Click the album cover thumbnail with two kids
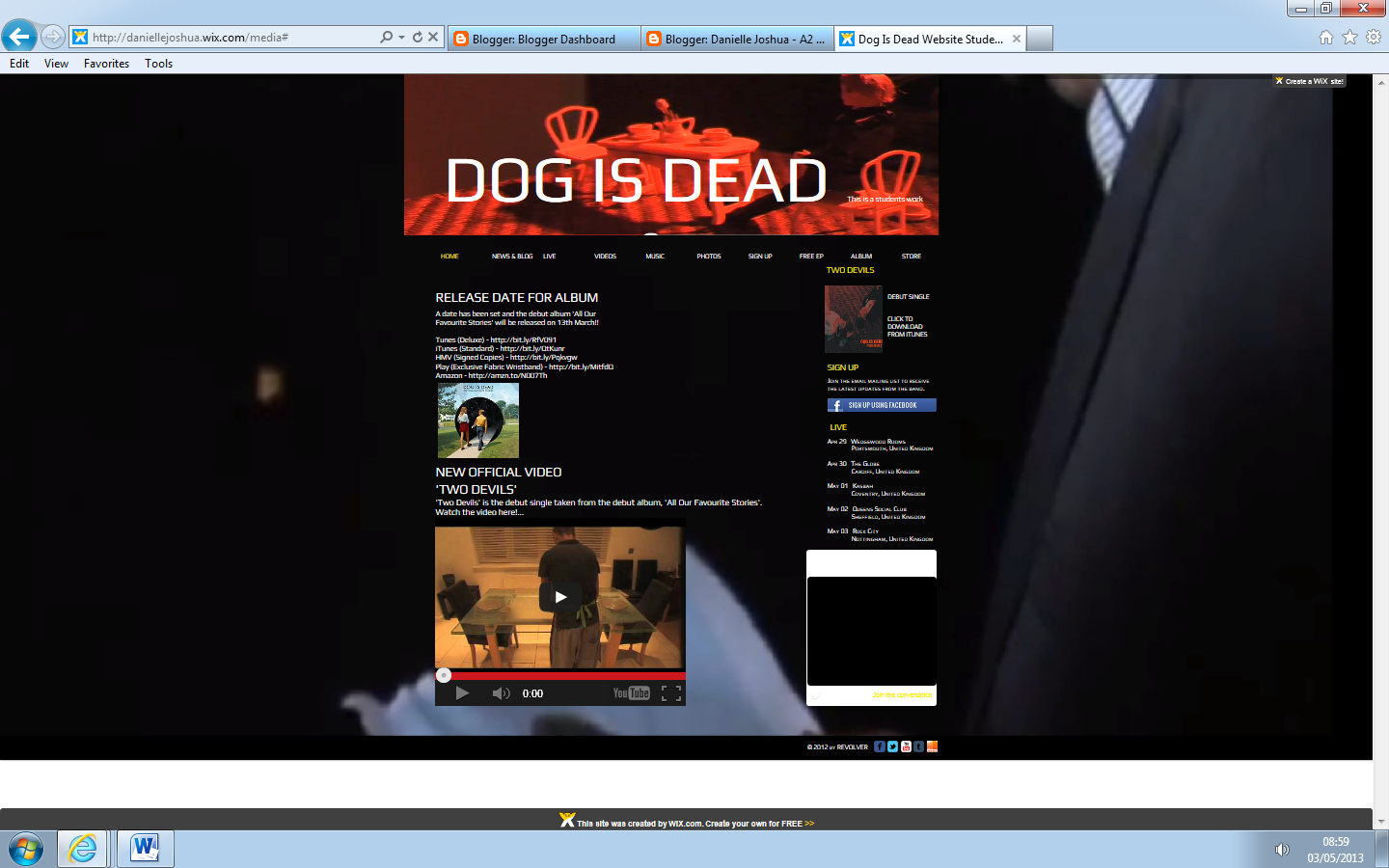 [x=478, y=420]
